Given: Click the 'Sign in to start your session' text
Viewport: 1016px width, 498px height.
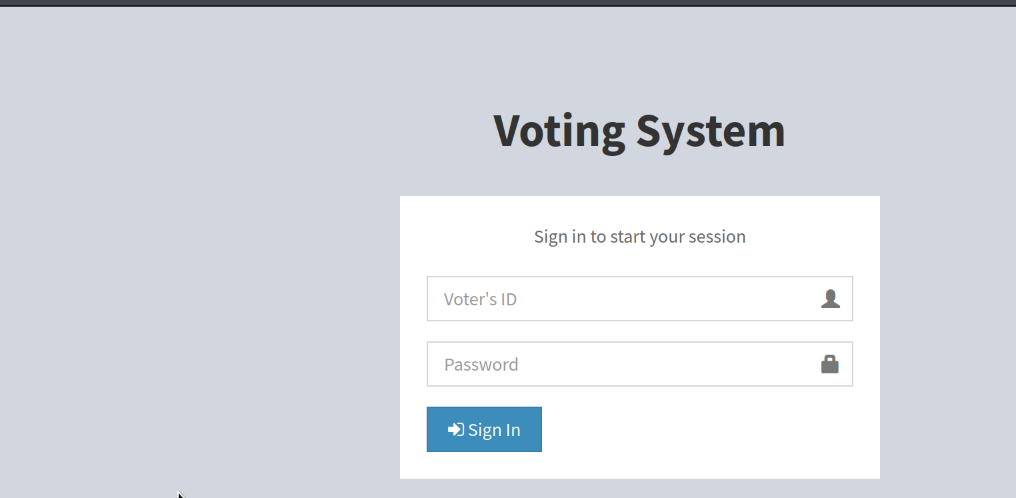Looking at the screenshot, I should pos(639,237).
